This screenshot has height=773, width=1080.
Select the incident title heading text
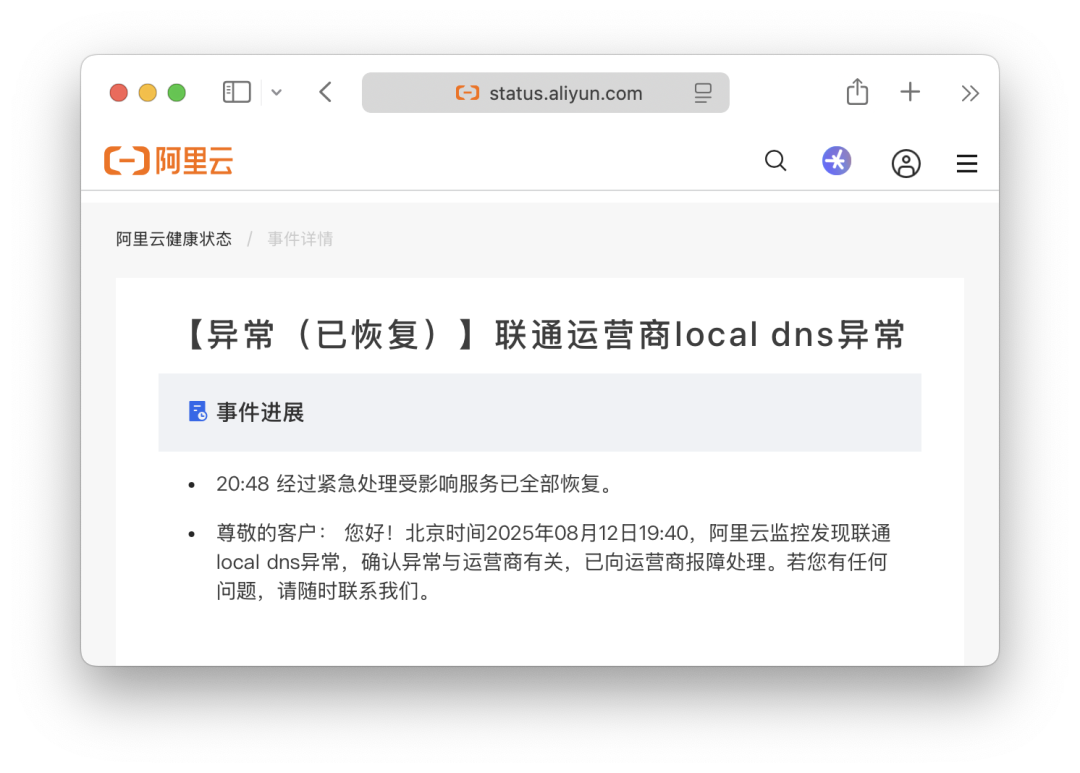point(546,335)
